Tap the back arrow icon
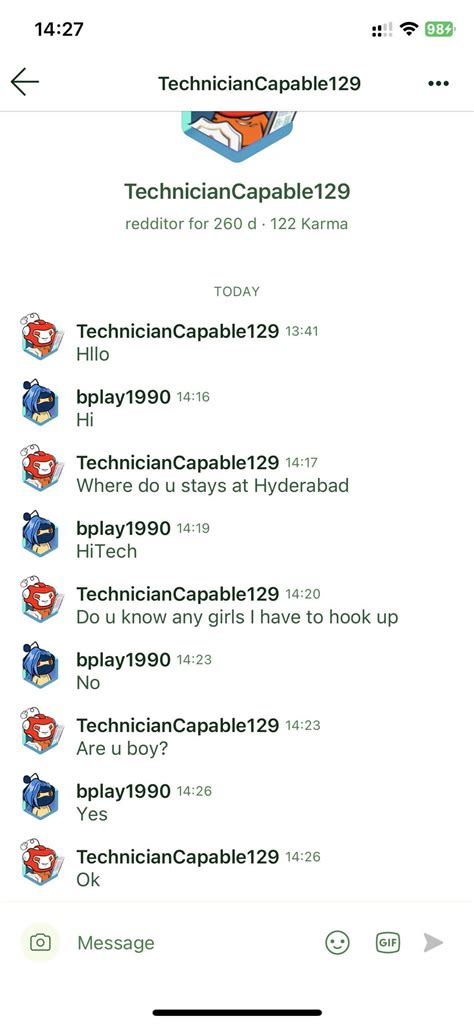The height and width of the screenshot is (1026, 474). pyautogui.click(x=25, y=83)
